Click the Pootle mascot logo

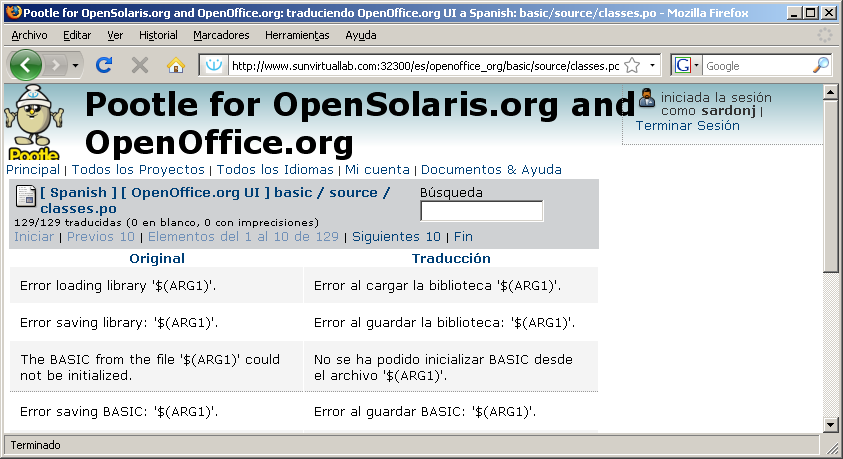(34, 123)
